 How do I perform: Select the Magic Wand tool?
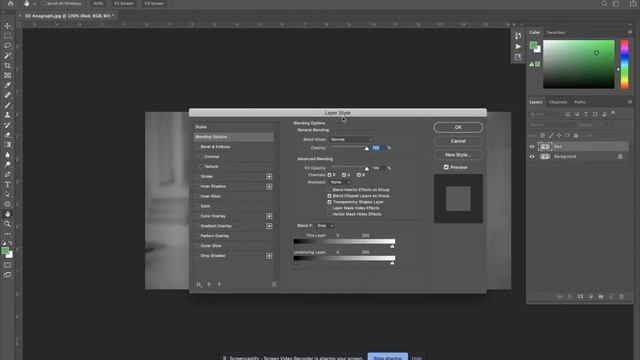(x=7, y=56)
